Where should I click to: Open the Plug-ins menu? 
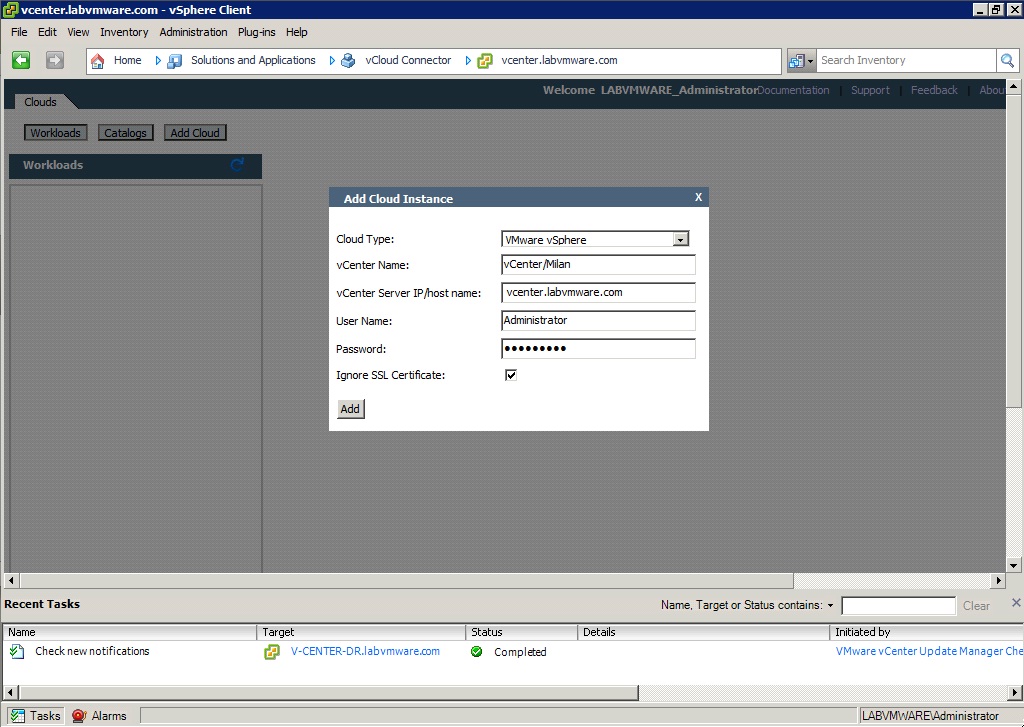point(257,32)
